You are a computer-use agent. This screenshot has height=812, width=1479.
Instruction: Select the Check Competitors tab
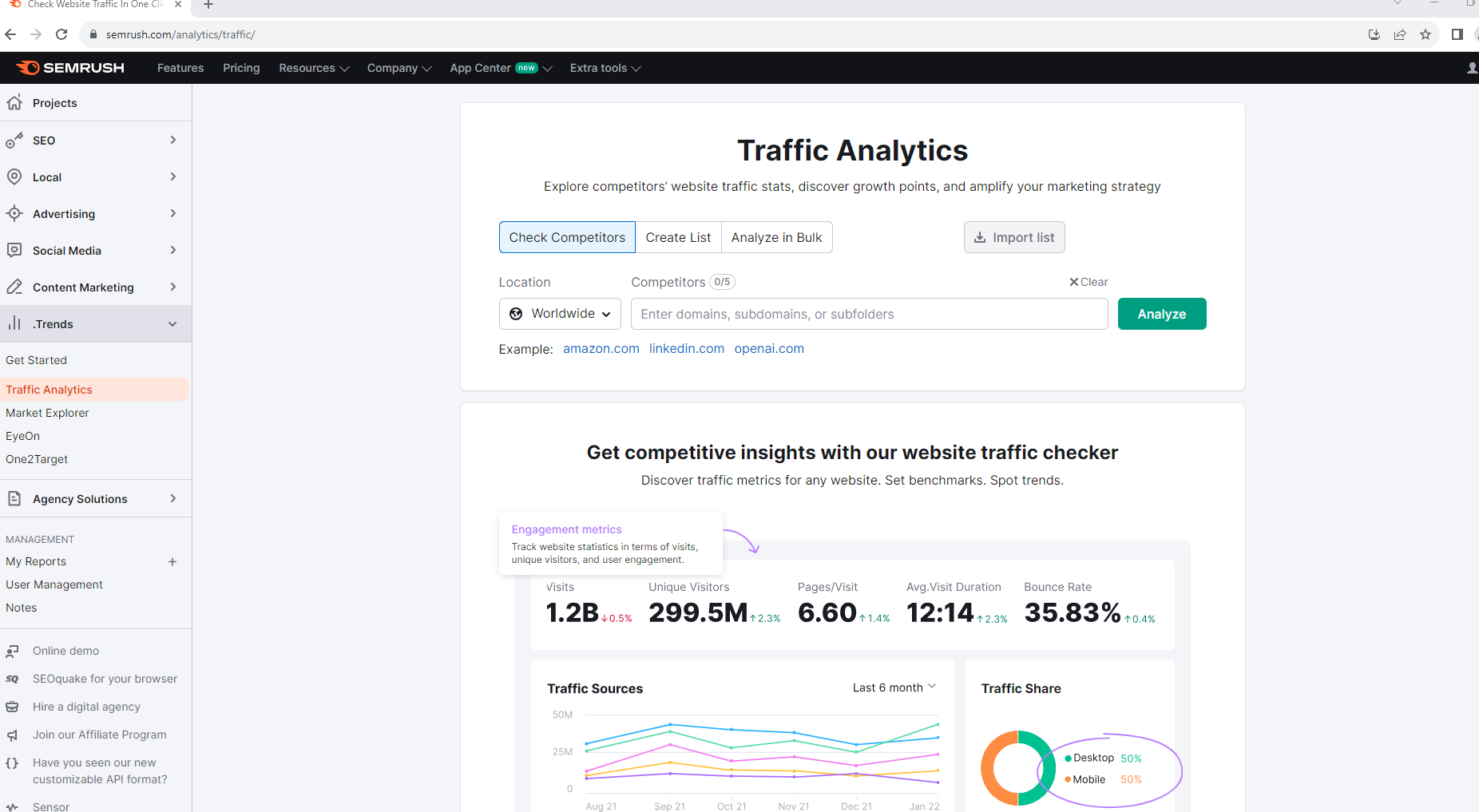click(x=567, y=237)
